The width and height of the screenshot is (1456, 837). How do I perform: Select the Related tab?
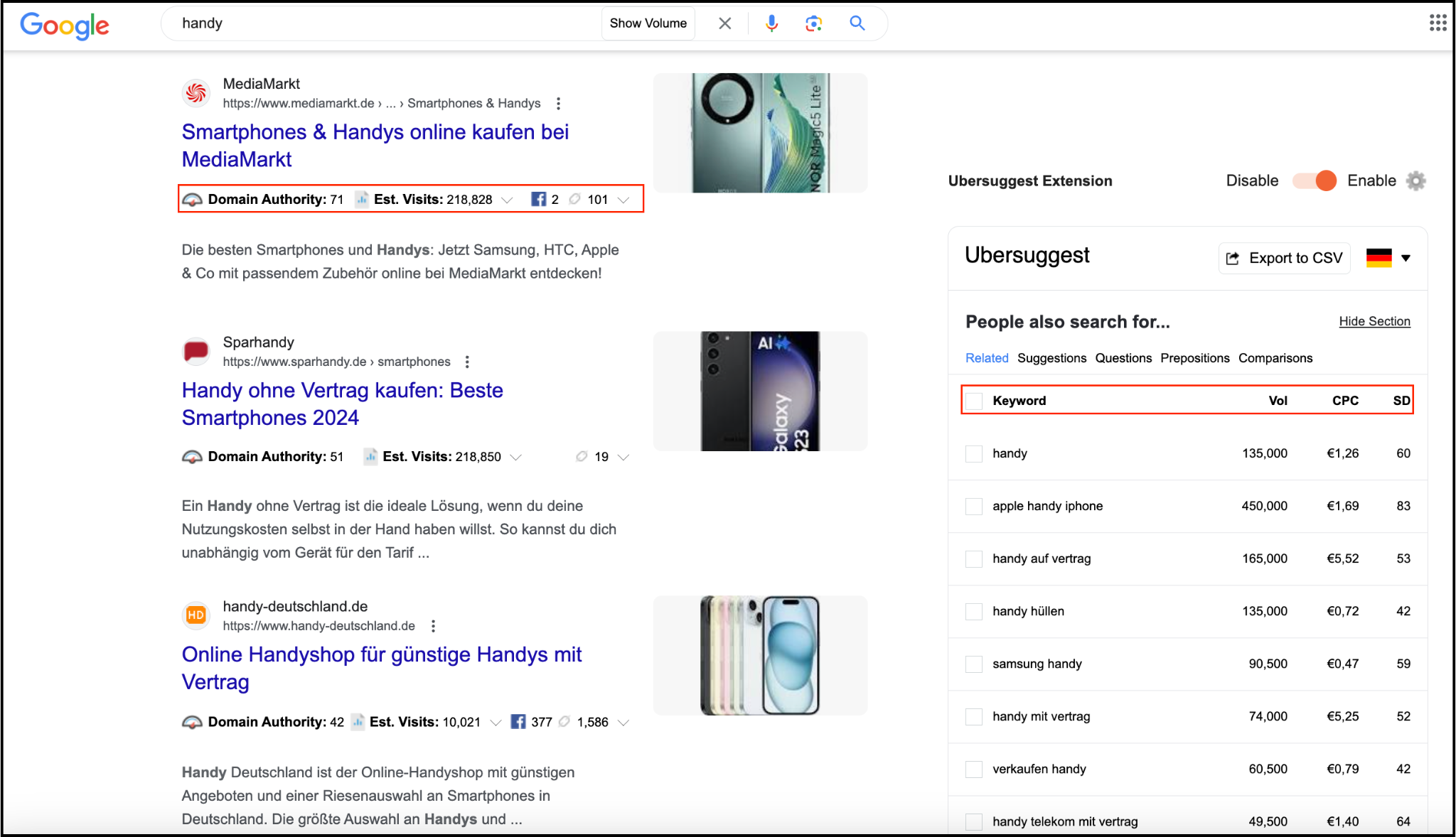pos(987,358)
